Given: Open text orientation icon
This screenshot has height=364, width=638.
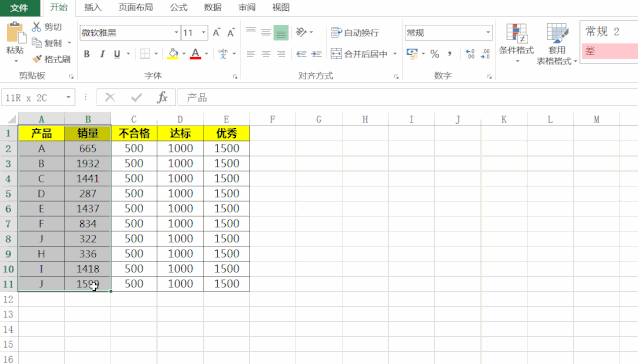Looking at the screenshot, I should click(302, 32).
